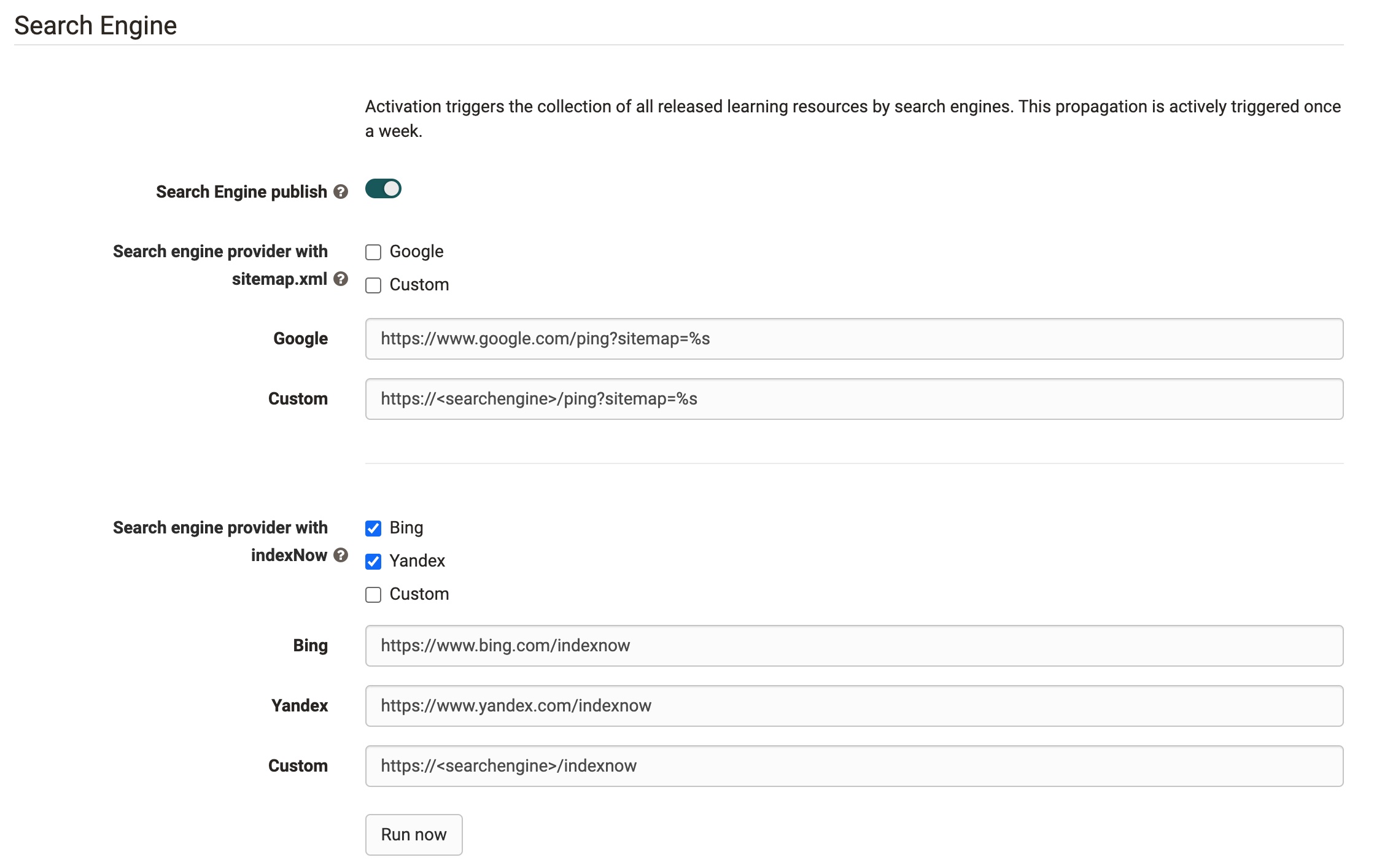The width and height of the screenshot is (1374, 868).
Task: Click the Search Engine page heading
Action: coord(96,26)
